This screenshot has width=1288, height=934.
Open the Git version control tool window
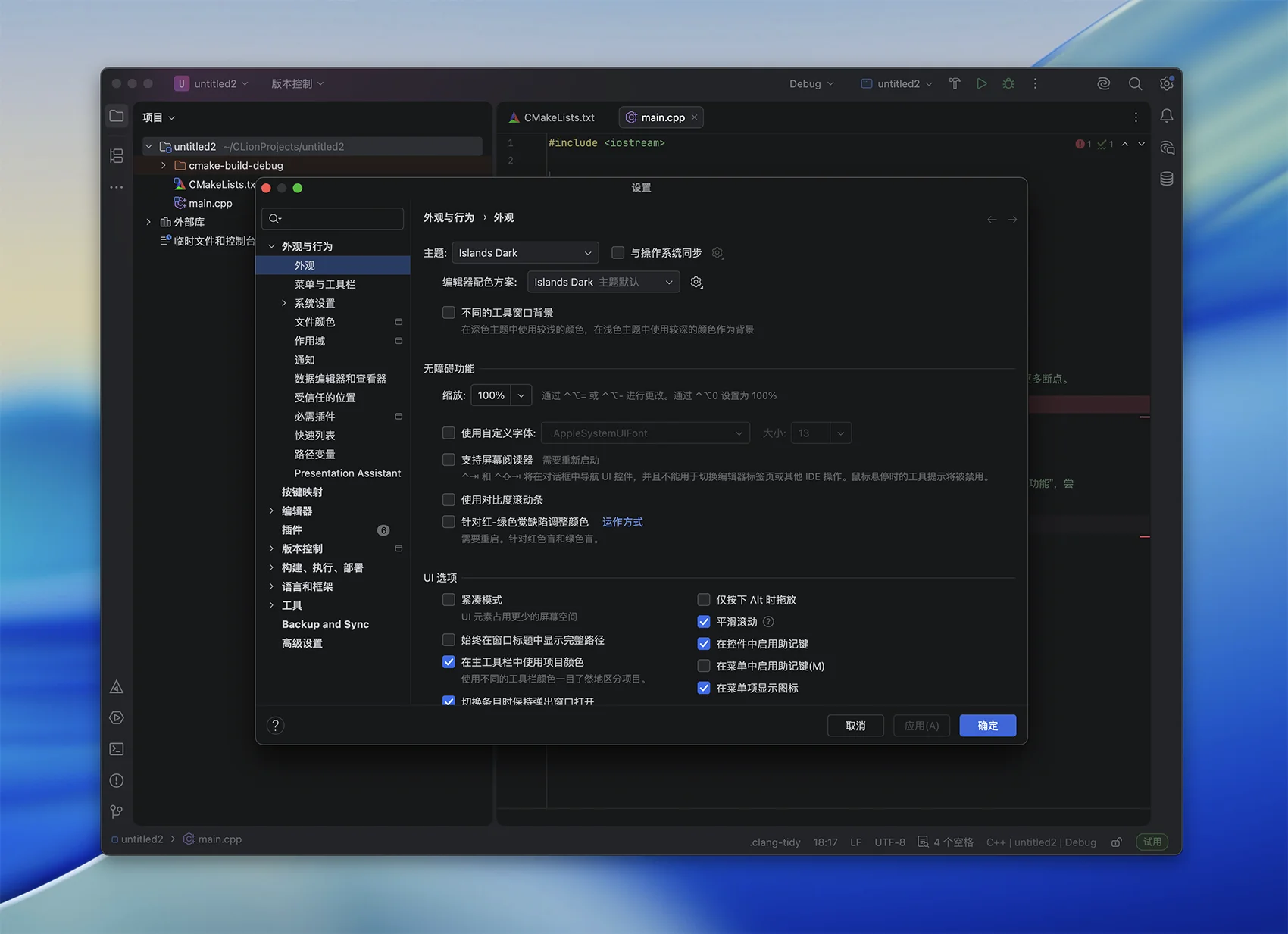pos(117,812)
